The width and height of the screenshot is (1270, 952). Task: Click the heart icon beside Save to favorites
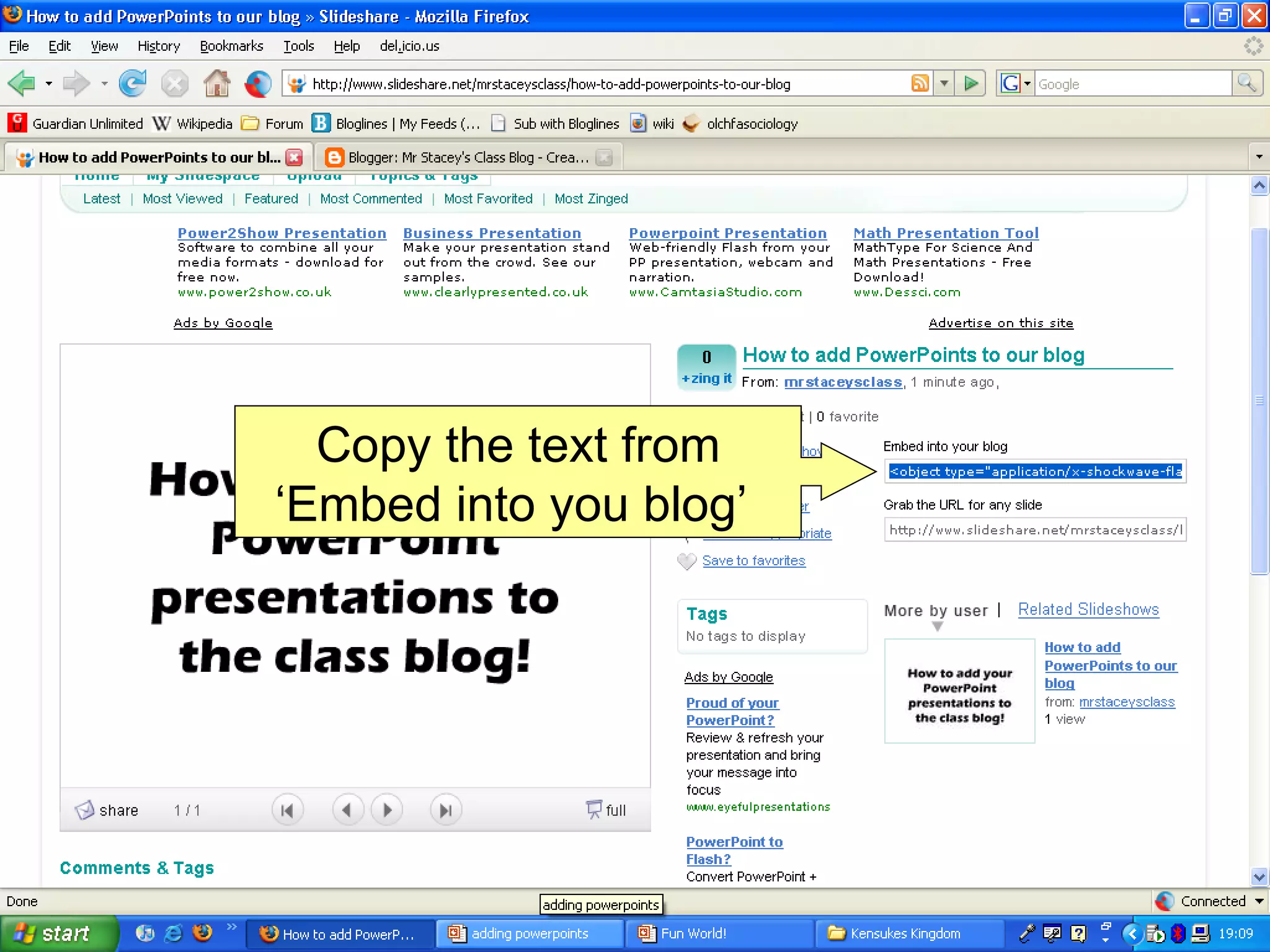click(x=687, y=561)
